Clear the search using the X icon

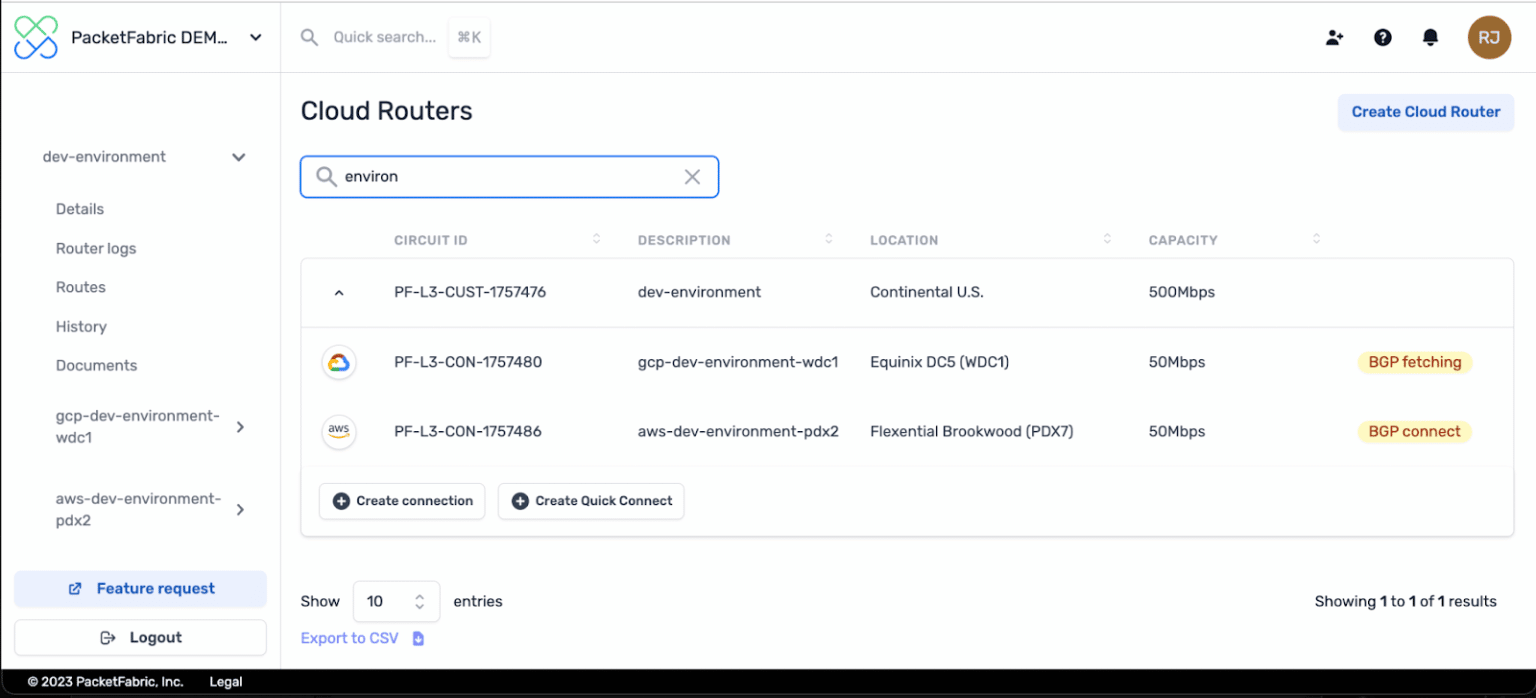tap(692, 176)
